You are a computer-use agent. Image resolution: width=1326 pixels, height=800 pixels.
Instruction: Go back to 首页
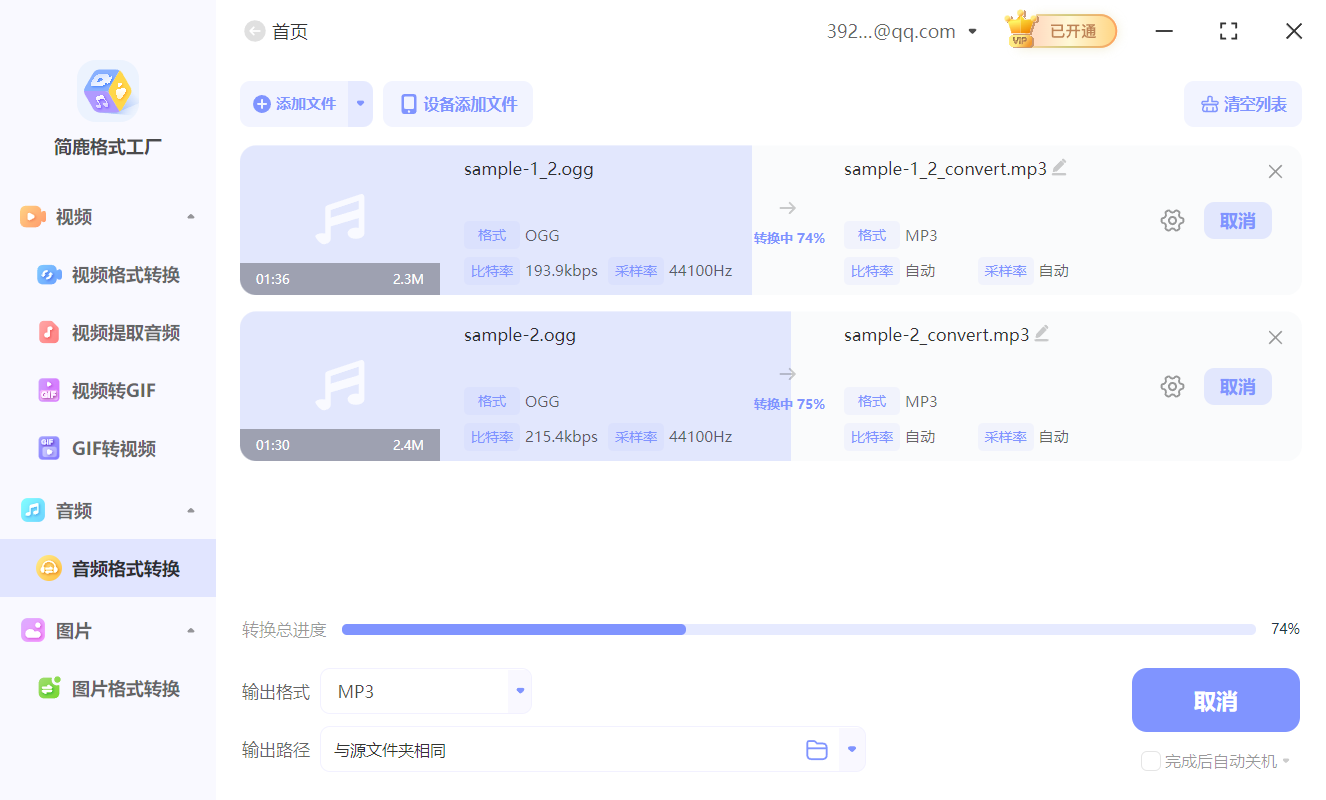(x=276, y=31)
